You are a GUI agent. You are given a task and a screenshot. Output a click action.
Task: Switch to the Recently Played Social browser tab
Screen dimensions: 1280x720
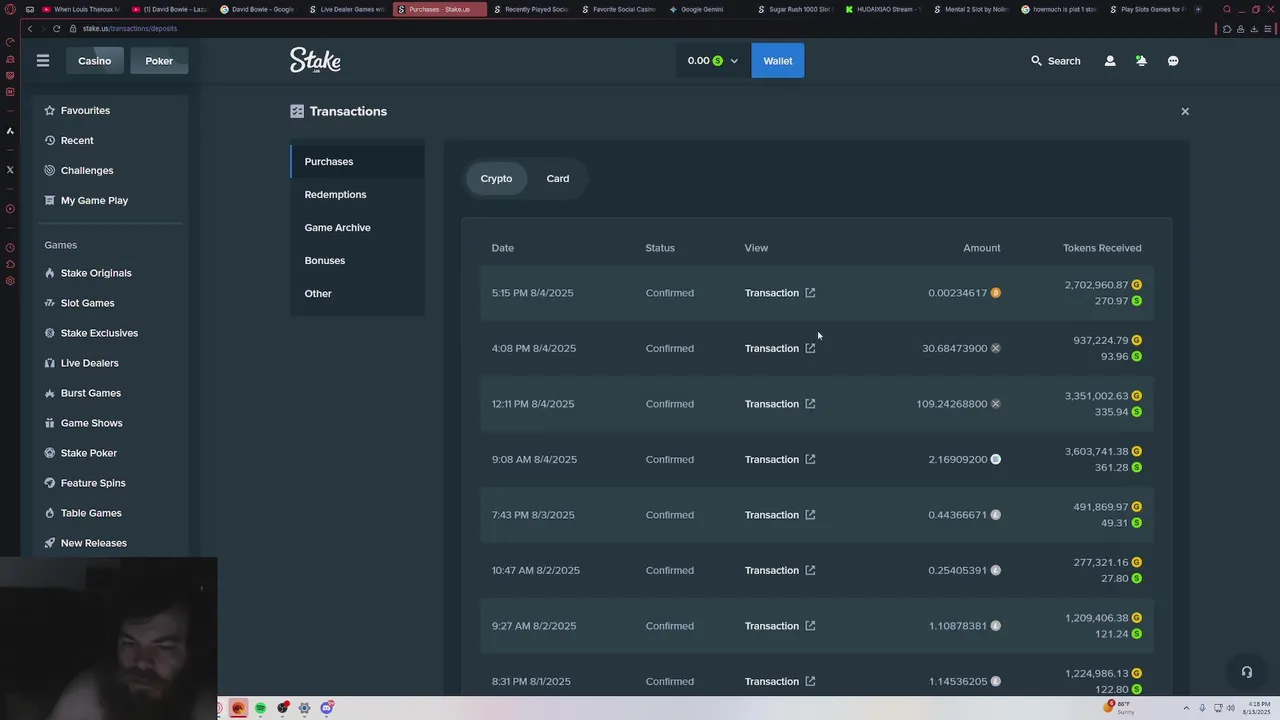pos(532,9)
